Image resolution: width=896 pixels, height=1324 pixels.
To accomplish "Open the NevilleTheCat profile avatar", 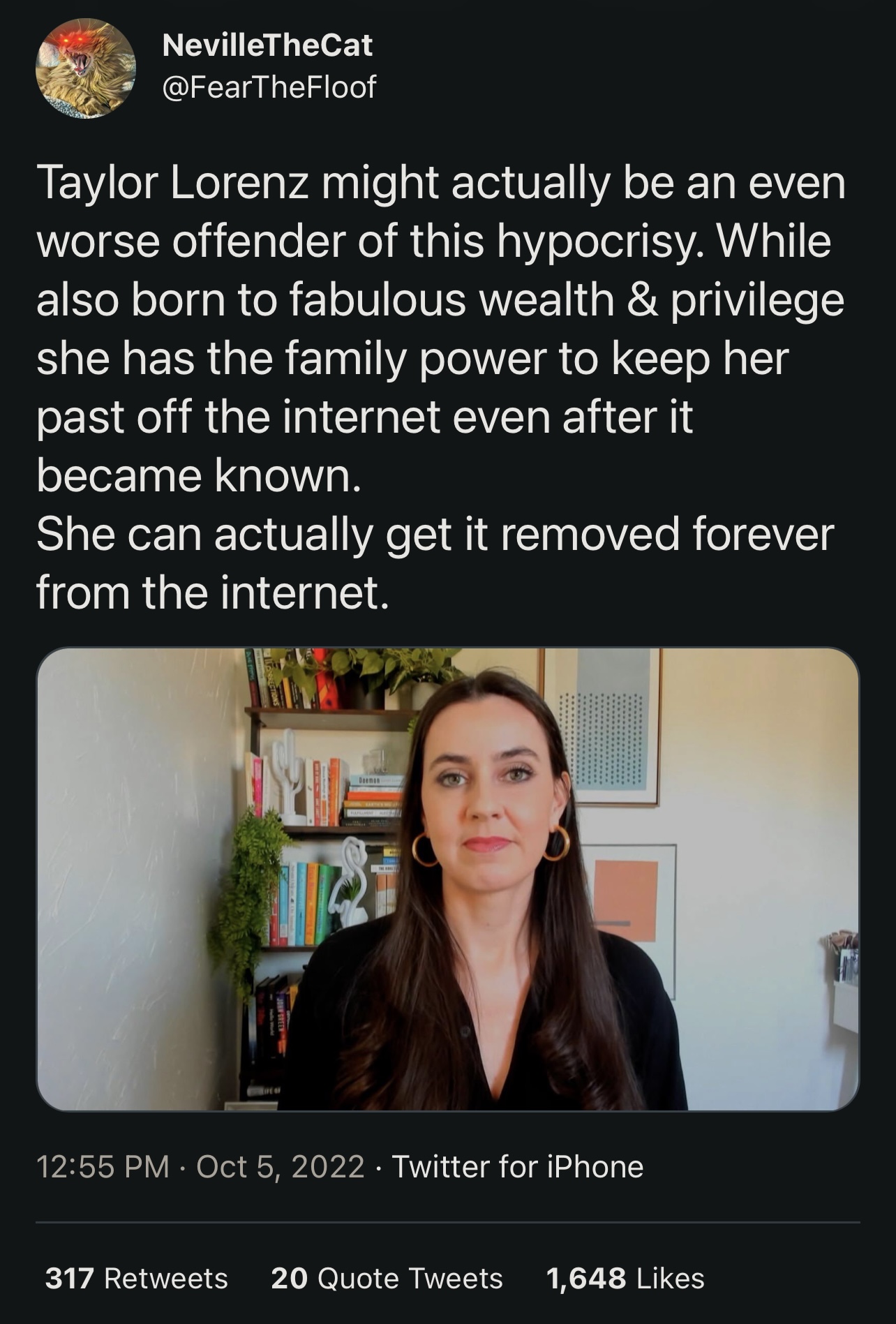I will tap(86, 68).
